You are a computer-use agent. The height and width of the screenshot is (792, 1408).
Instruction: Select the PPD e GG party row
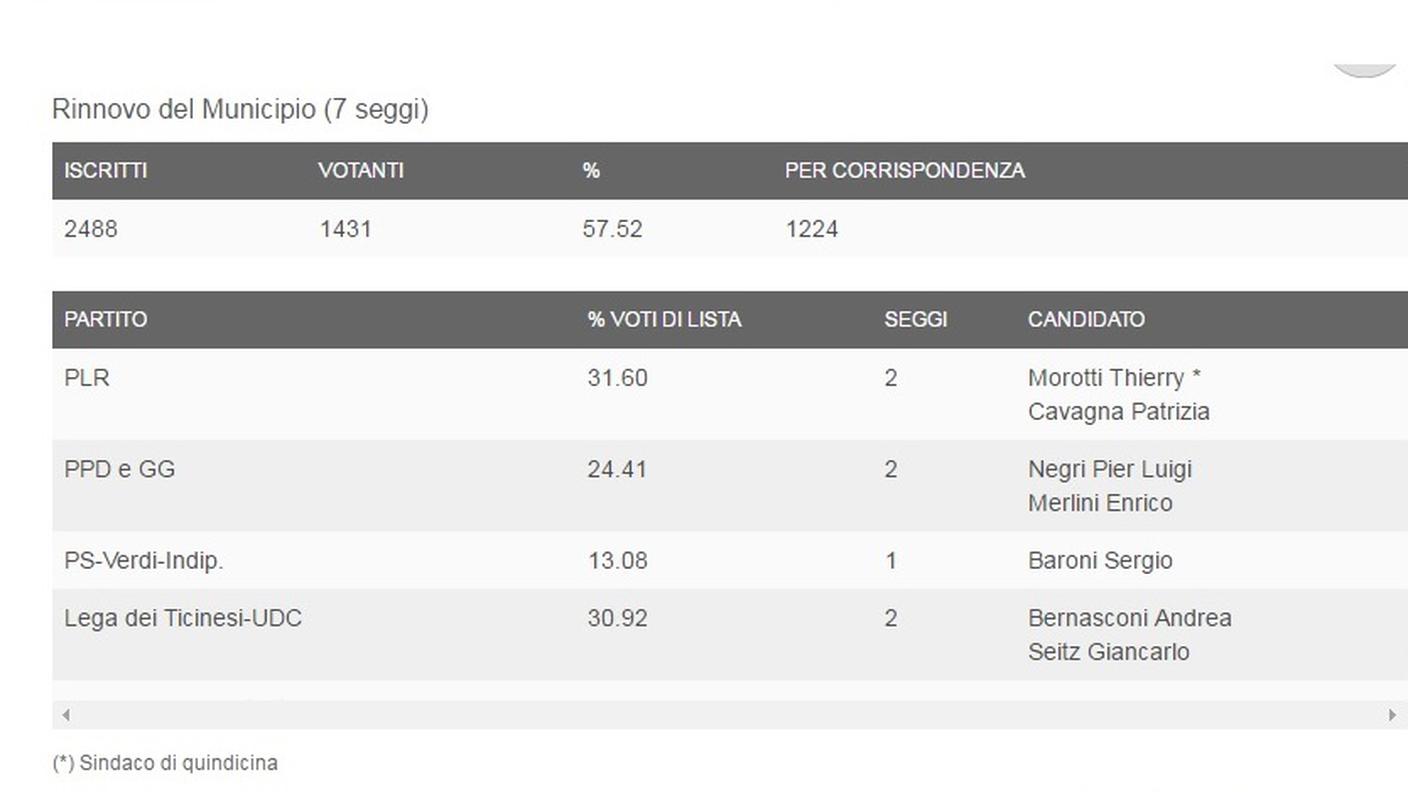pyautogui.click(x=730, y=485)
